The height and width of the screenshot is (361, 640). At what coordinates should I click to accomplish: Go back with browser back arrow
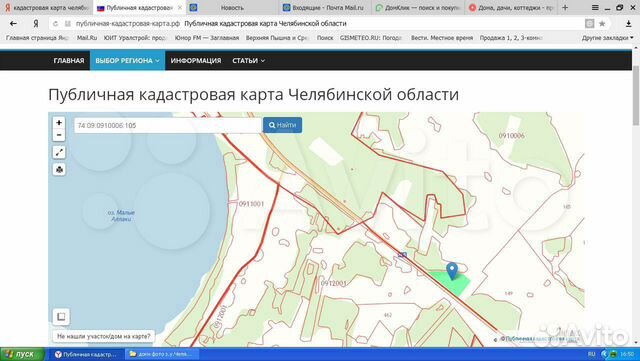tap(13, 24)
